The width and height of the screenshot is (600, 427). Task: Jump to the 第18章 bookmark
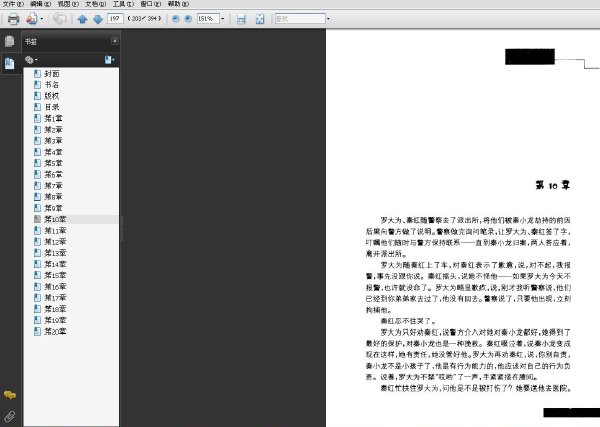55,309
